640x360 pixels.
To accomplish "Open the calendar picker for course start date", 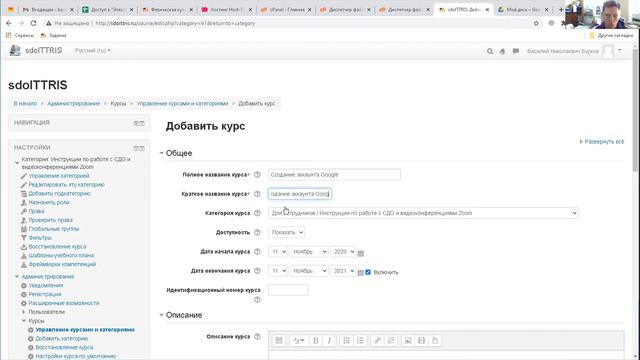I will pos(360,253).
